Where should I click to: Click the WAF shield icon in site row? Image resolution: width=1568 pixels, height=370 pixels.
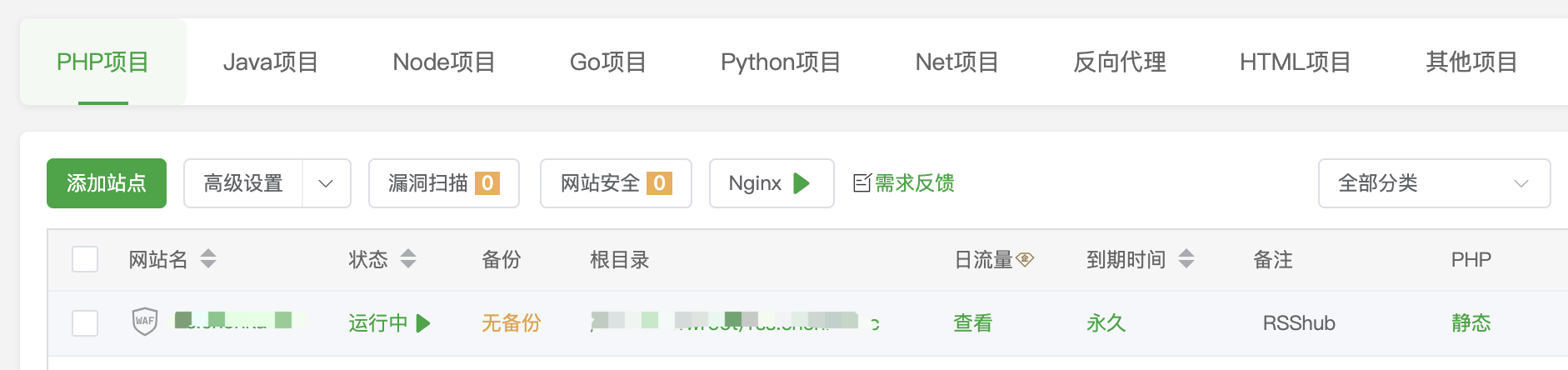point(145,322)
